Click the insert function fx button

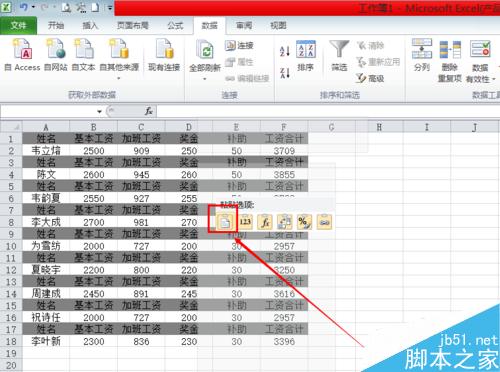click(x=149, y=111)
